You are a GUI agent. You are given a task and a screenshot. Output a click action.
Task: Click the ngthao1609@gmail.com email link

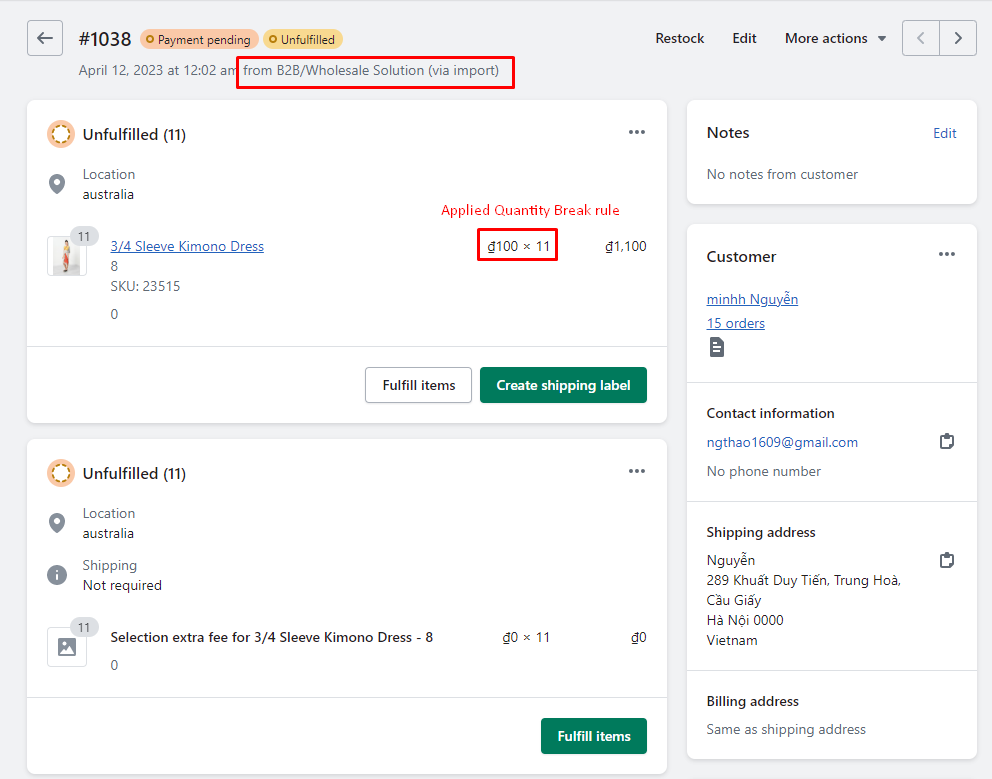(782, 442)
